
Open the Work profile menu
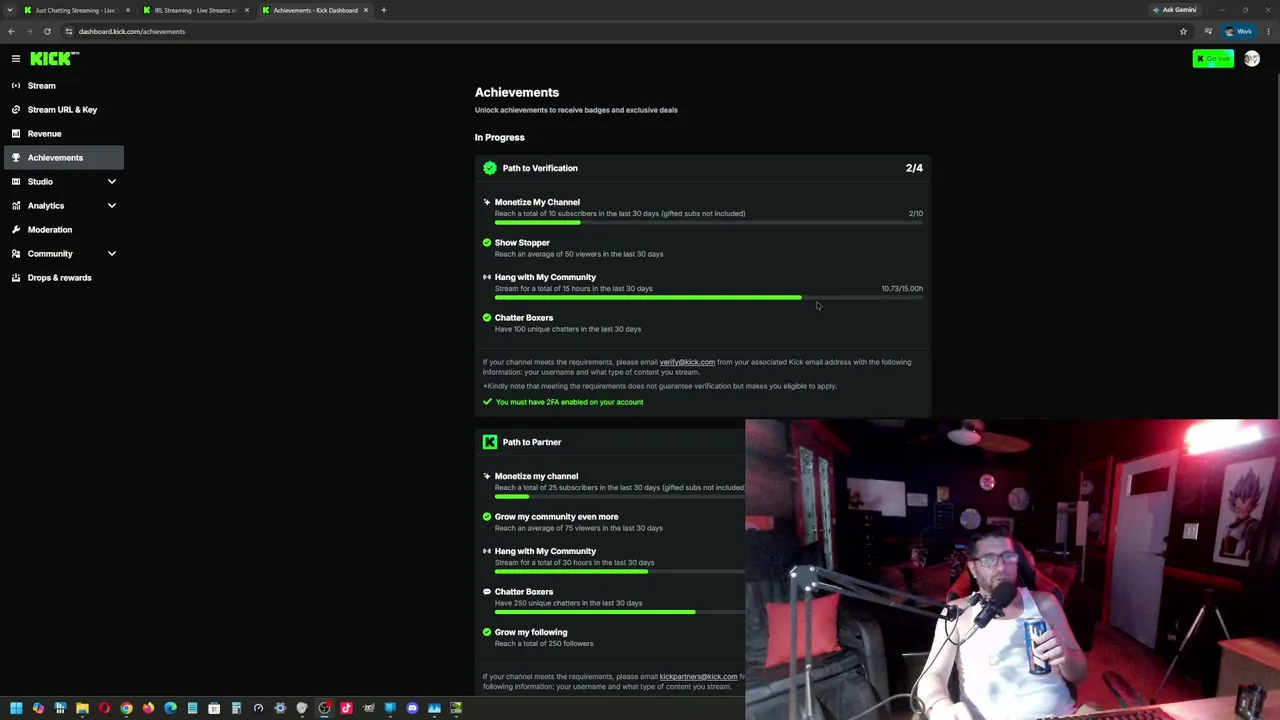pyautogui.click(x=1238, y=31)
